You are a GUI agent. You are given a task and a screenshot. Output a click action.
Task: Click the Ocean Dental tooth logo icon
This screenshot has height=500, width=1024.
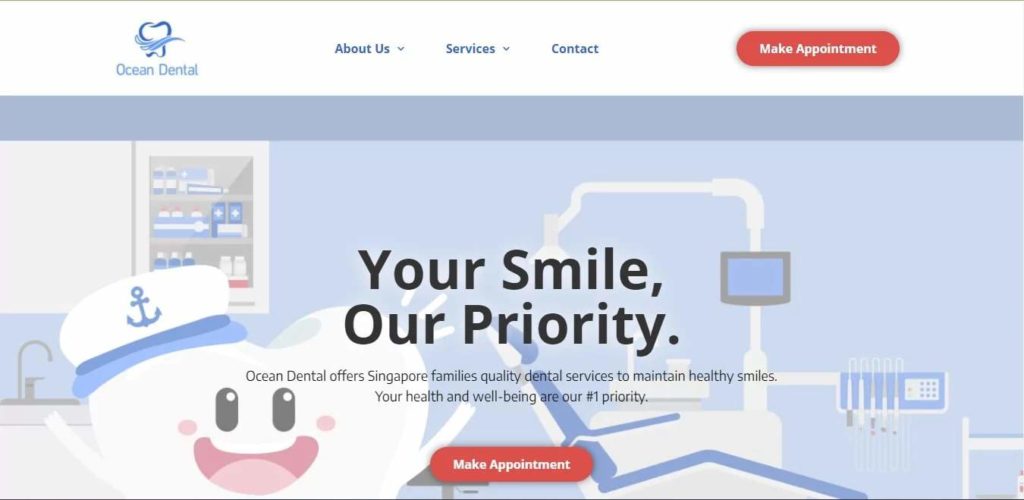tap(158, 39)
